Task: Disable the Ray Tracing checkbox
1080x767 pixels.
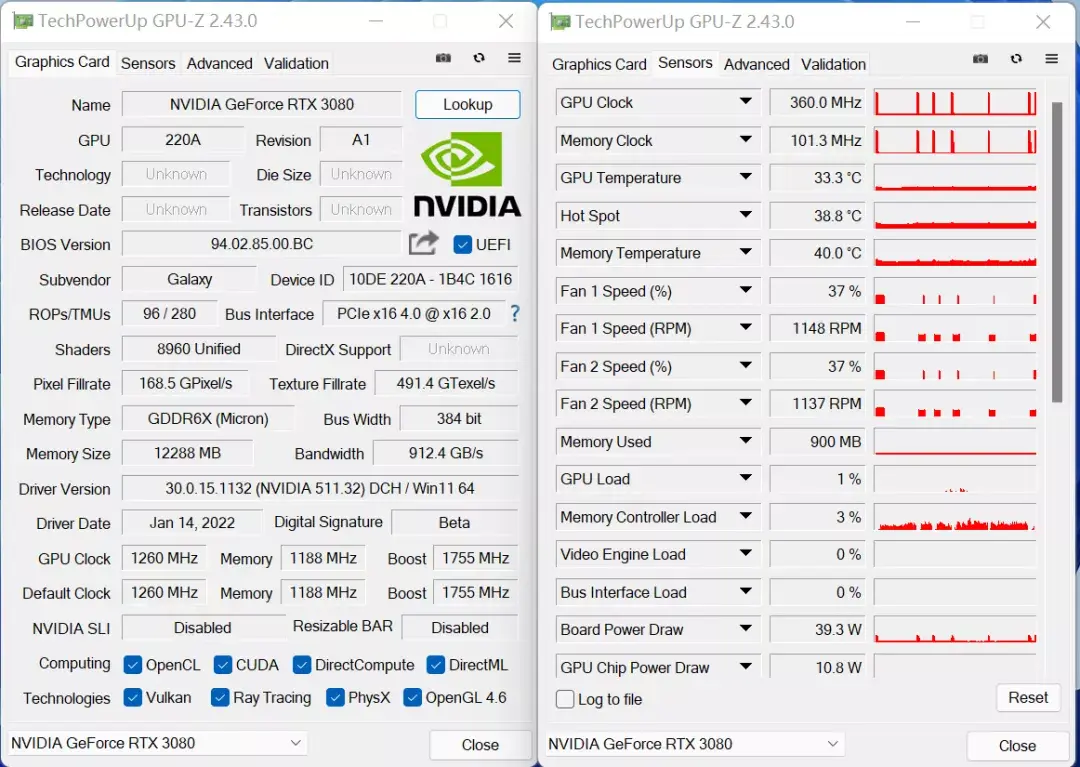Action: click(x=221, y=697)
